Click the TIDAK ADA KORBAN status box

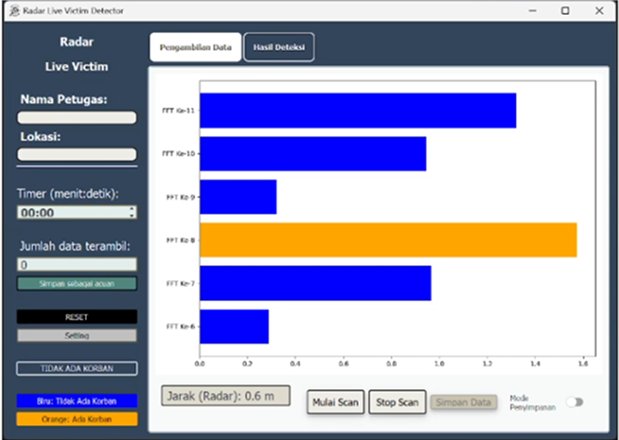(77, 368)
